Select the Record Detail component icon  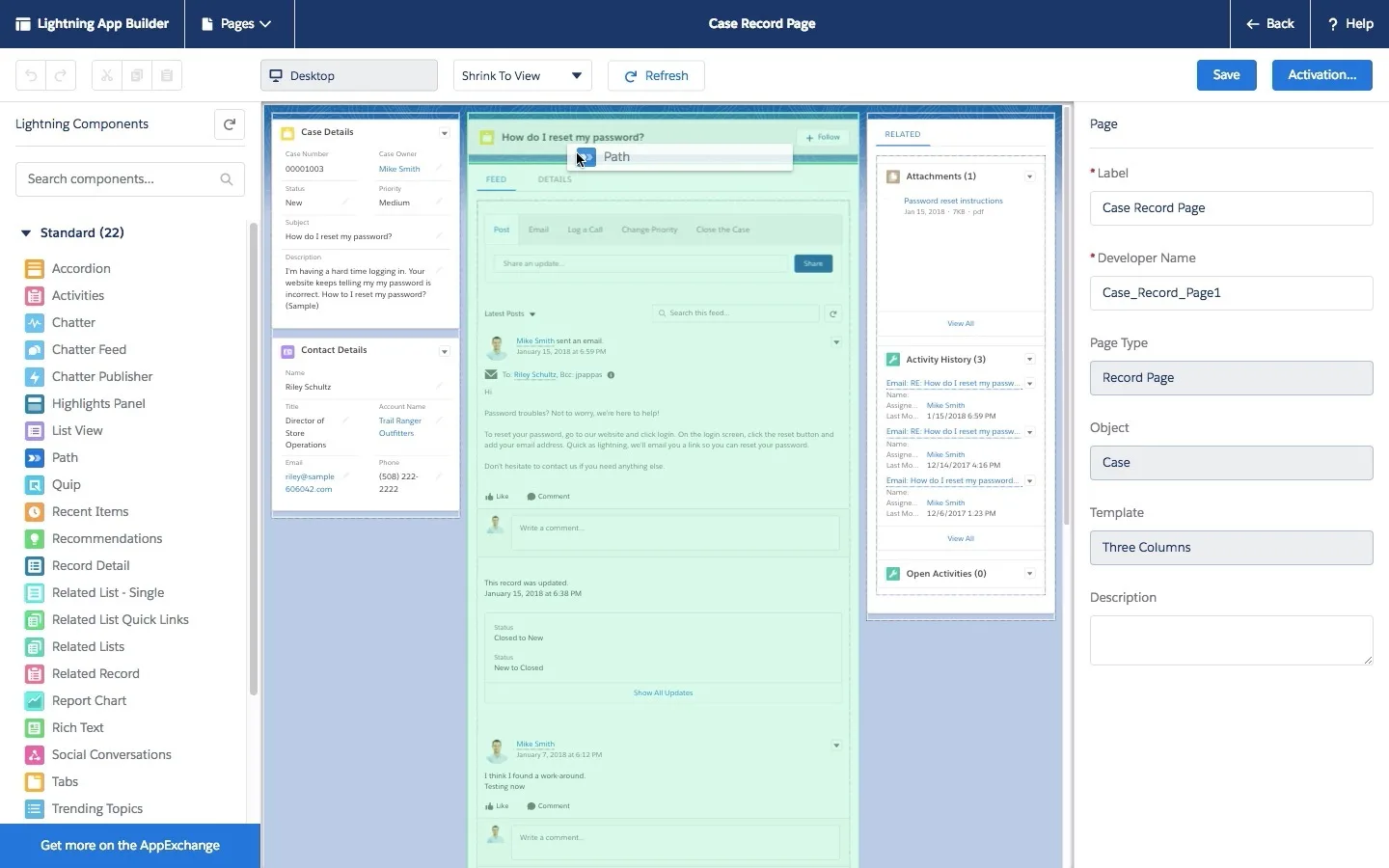(34, 566)
